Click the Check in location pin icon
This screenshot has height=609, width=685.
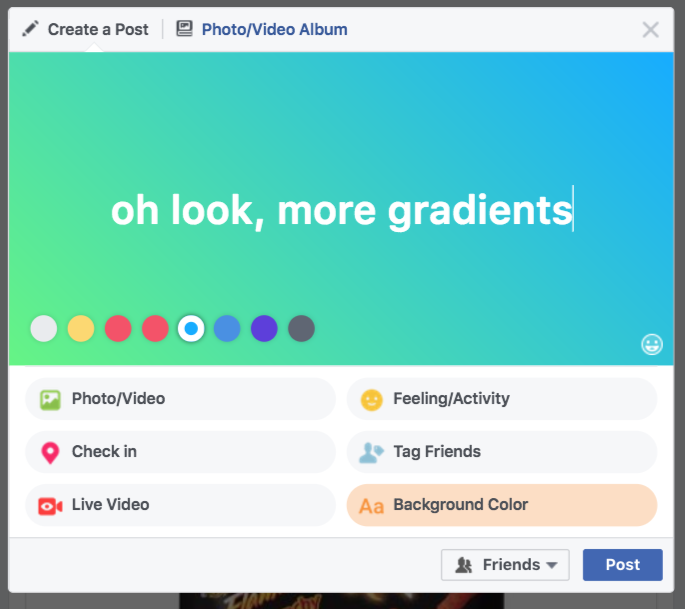50,452
